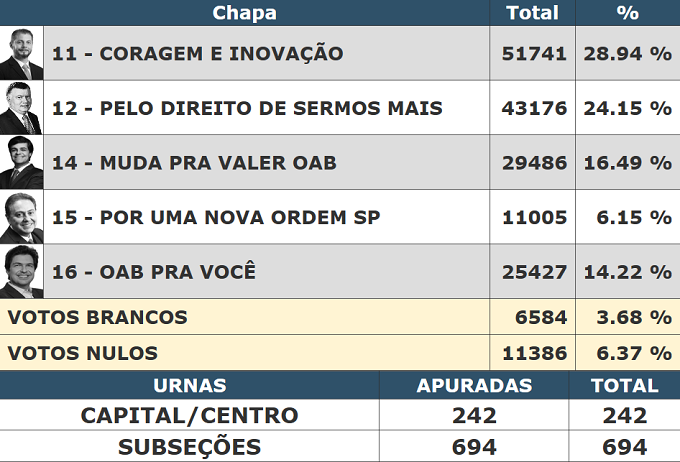Viewport: 680px width, 462px height.
Task: Click the candidate photo for chapa 11
Action: coord(21,53)
